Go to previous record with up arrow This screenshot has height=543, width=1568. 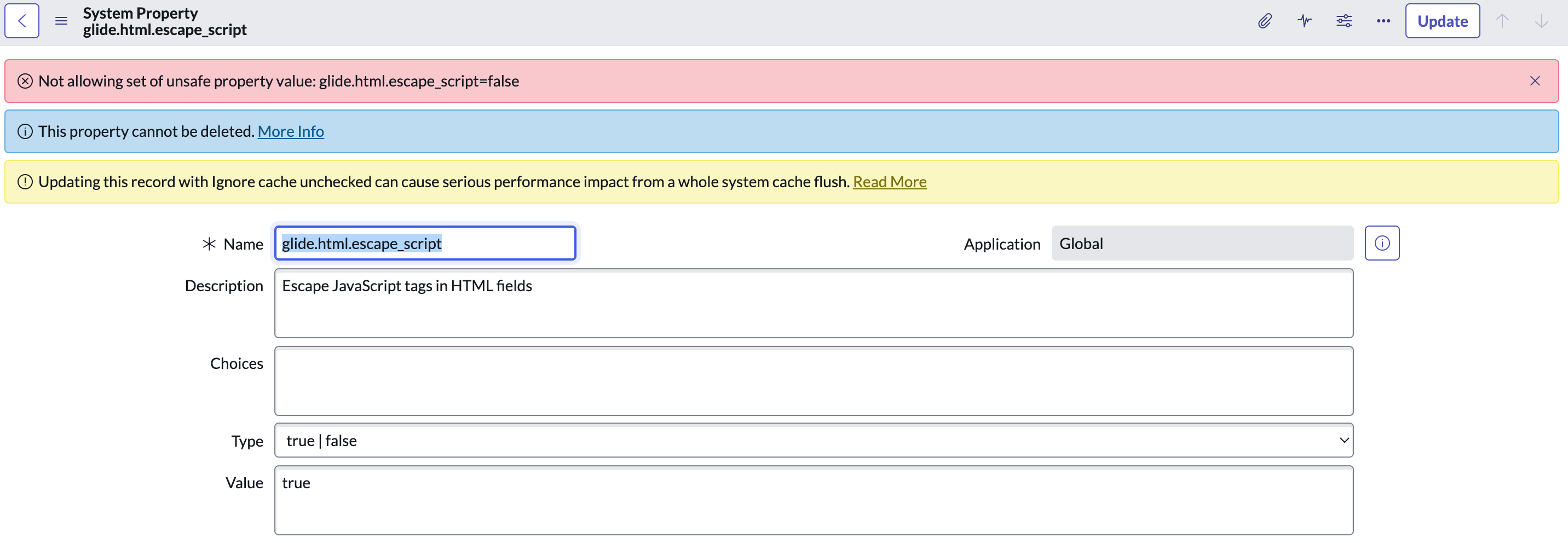[1502, 21]
